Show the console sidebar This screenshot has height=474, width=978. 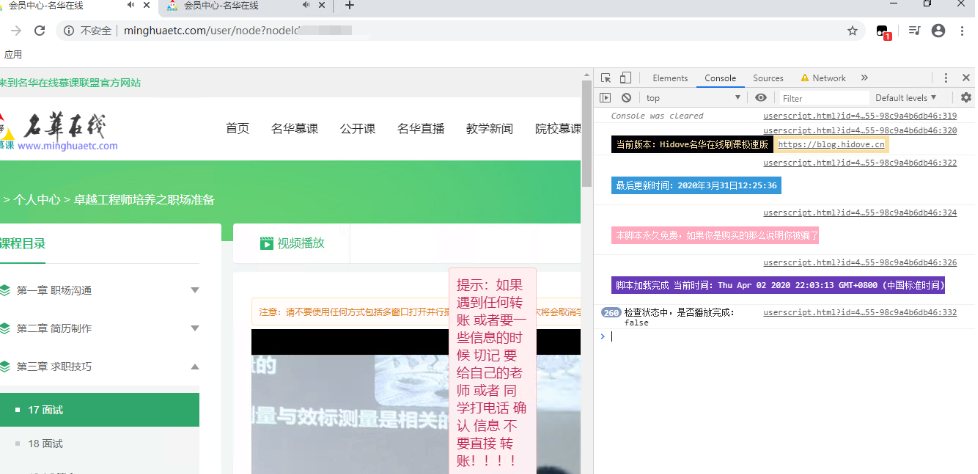coord(605,98)
